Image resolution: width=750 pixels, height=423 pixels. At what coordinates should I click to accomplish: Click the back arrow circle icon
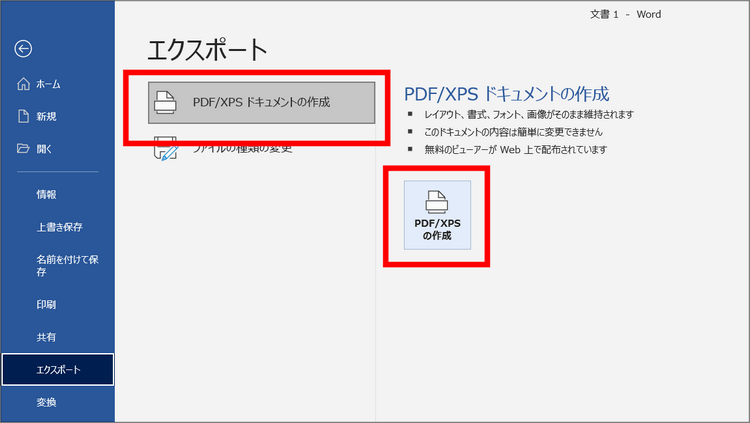pos(23,48)
